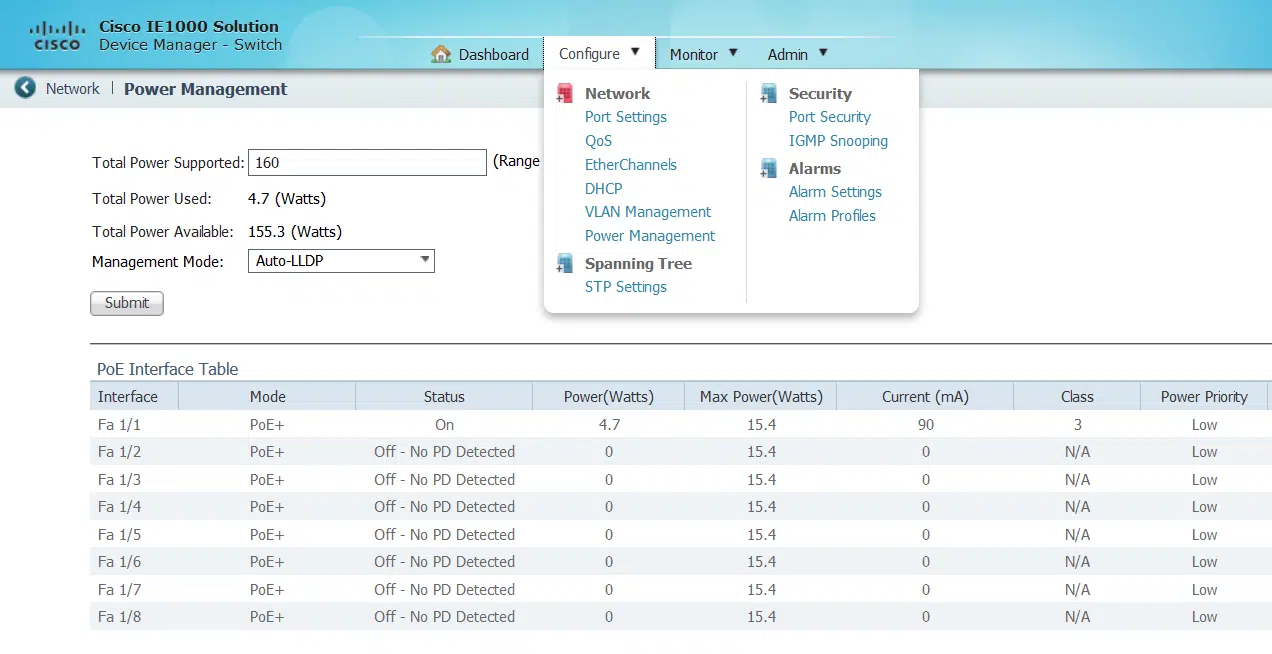Click the On status for Fa 1/1

(444, 425)
